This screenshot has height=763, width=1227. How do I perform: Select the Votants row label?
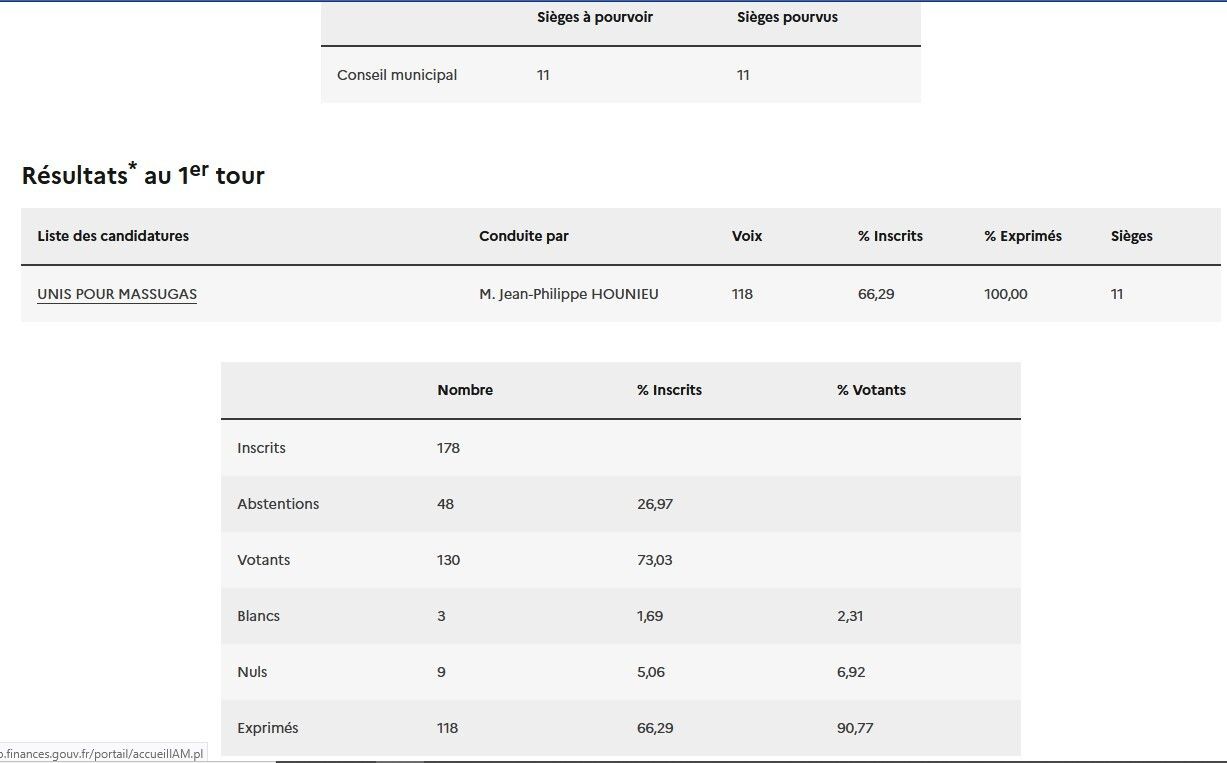click(263, 560)
